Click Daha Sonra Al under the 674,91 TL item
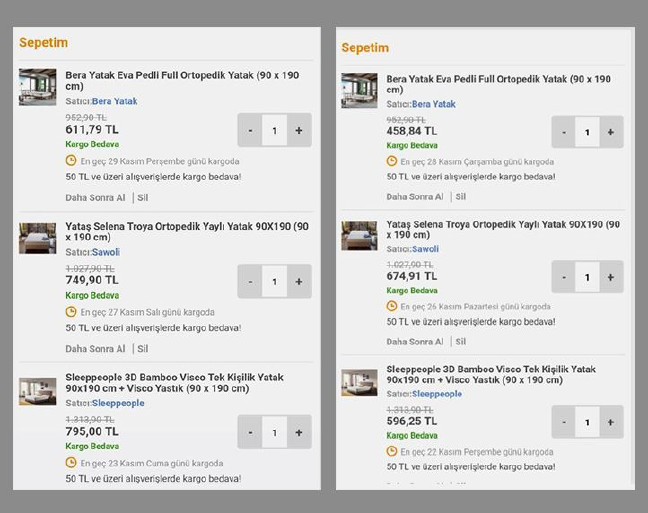 coord(416,342)
